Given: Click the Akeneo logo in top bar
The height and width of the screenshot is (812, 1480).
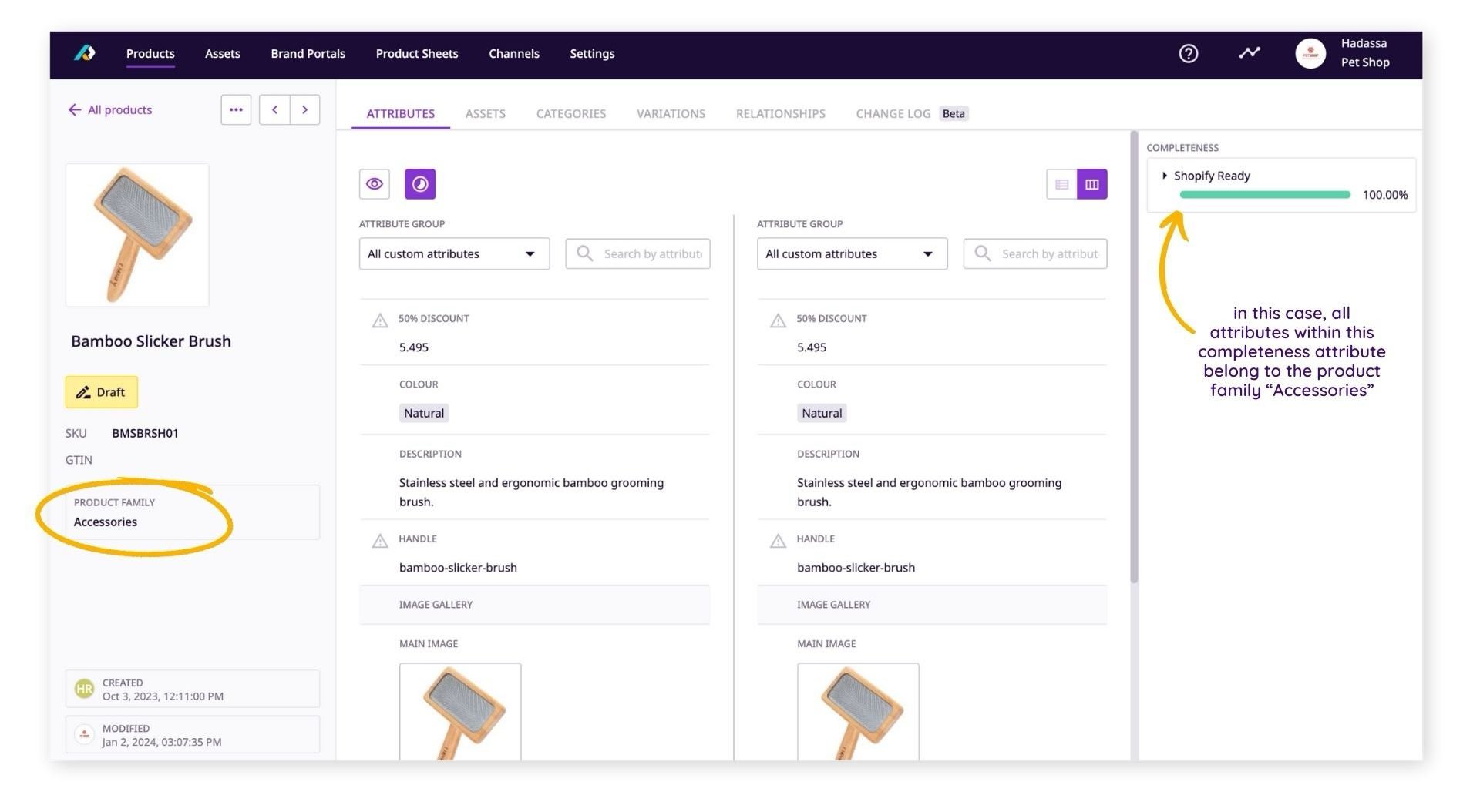Looking at the screenshot, I should click(85, 53).
